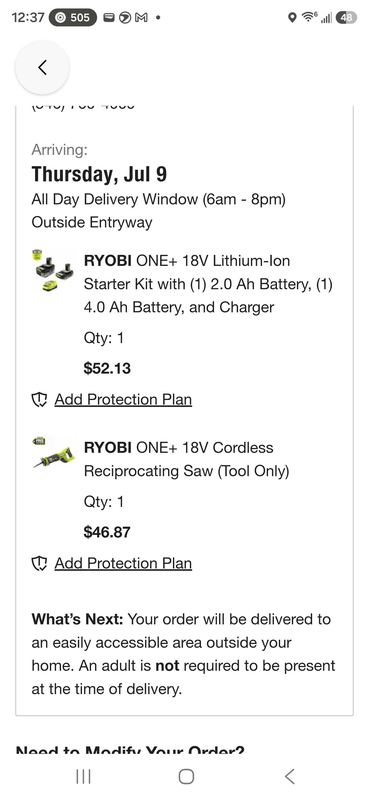This screenshot has height=800, width=369.
Task: Tap the location pin status icon
Action: (292, 18)
